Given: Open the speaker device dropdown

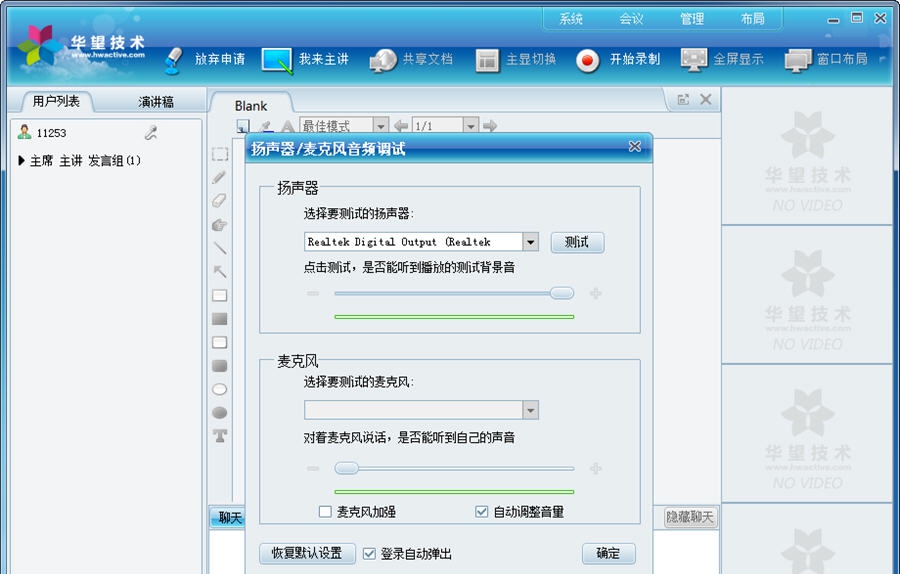Looking at the screenshot, I should pyautogui.click(x=530, y=242).
